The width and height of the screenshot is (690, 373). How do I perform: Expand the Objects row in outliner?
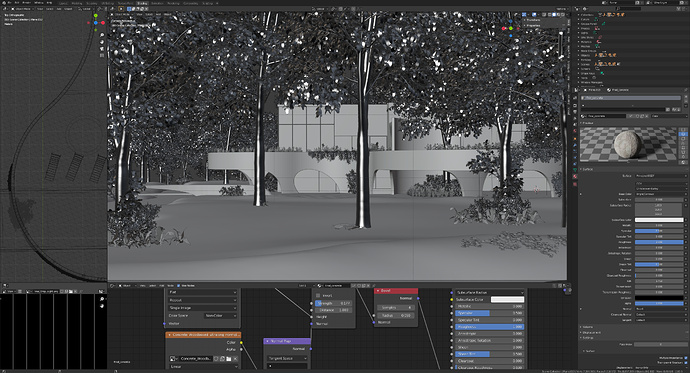(579, 55)
